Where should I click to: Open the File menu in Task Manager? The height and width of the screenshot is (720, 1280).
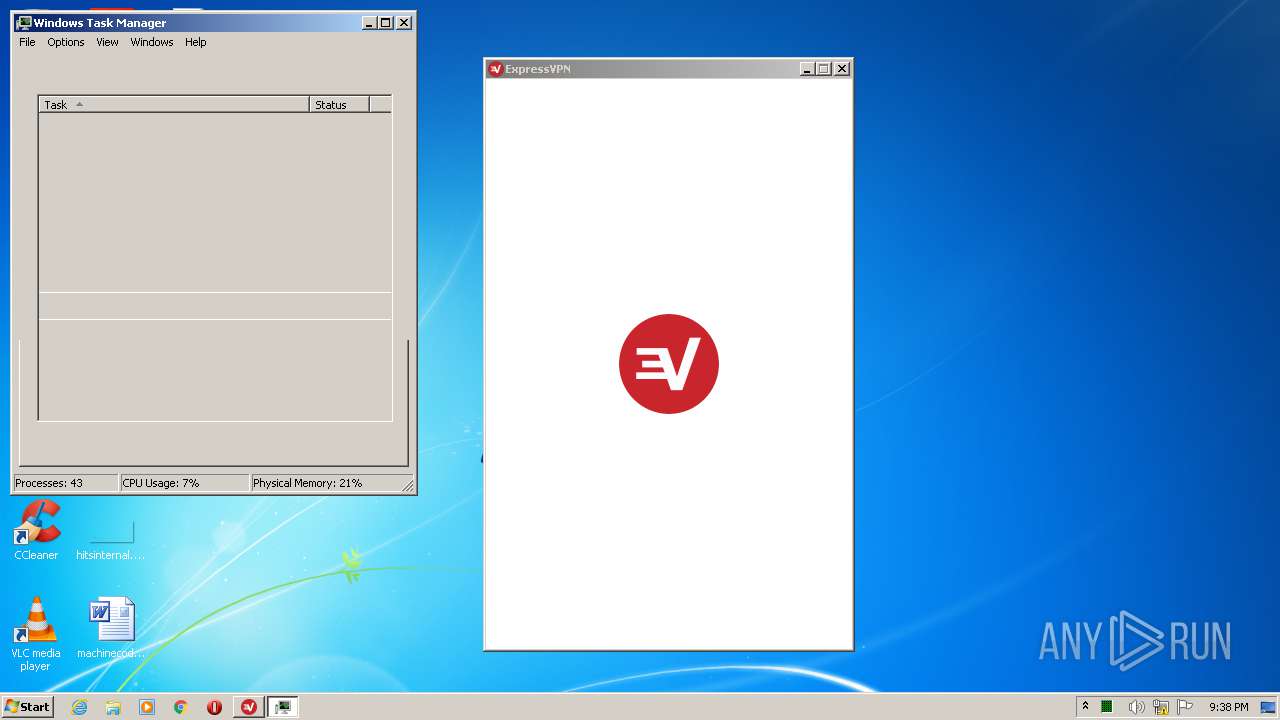27,42
